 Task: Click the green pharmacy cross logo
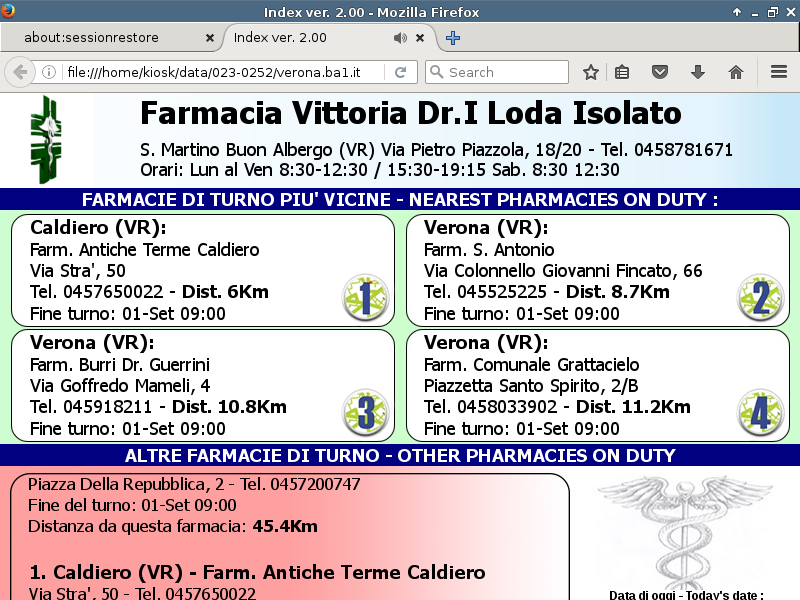(47, 140)
